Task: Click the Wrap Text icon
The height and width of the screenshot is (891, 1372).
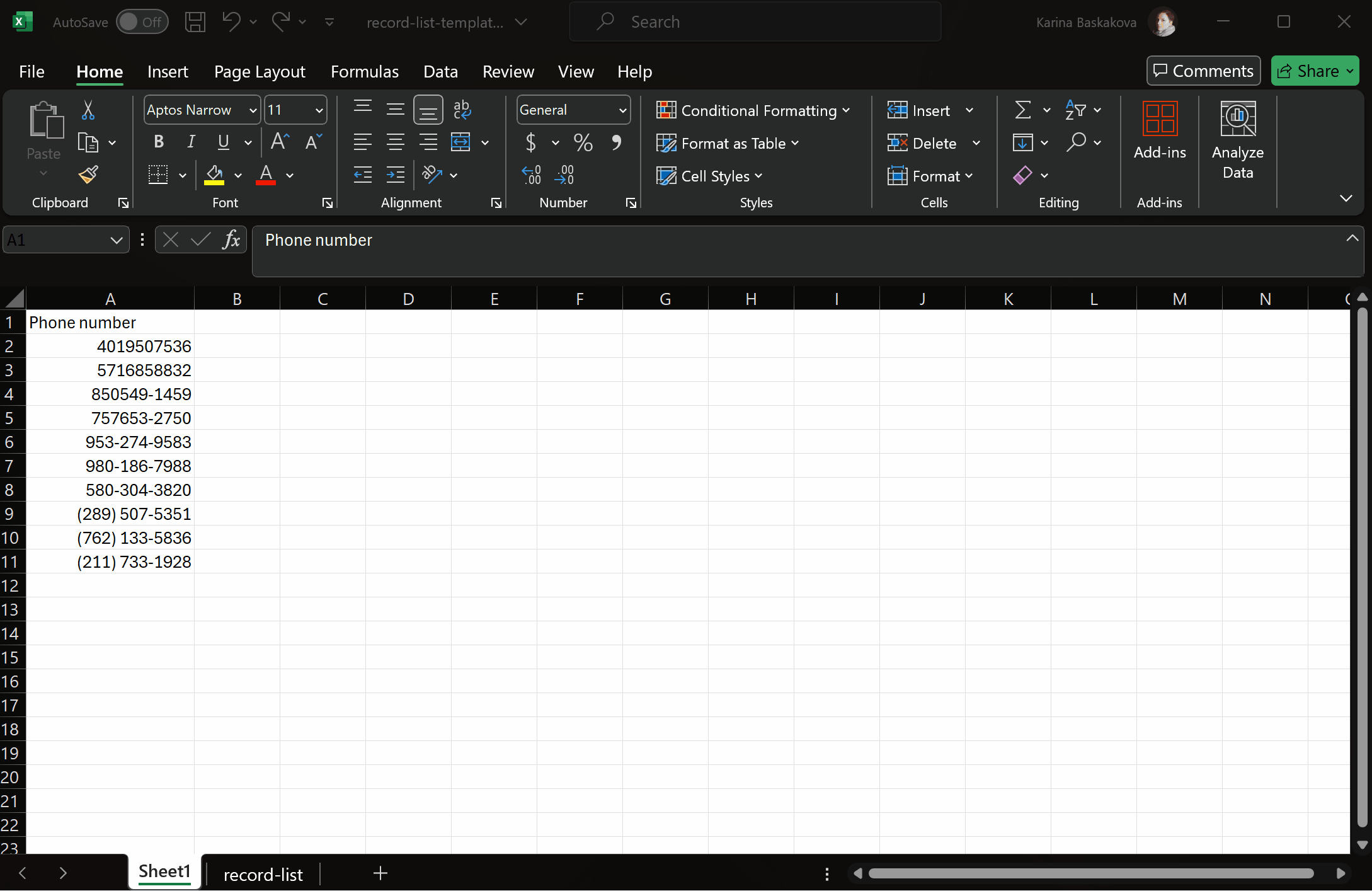Action: pos(462,110)
